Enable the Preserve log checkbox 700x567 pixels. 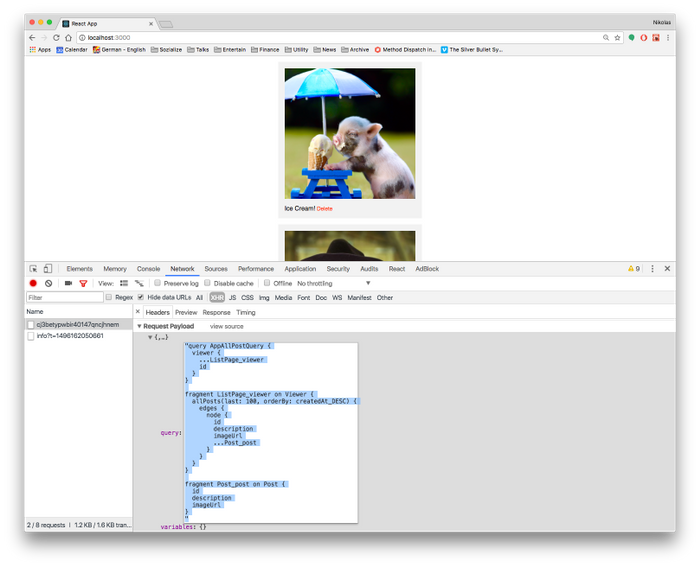point(157,283)
